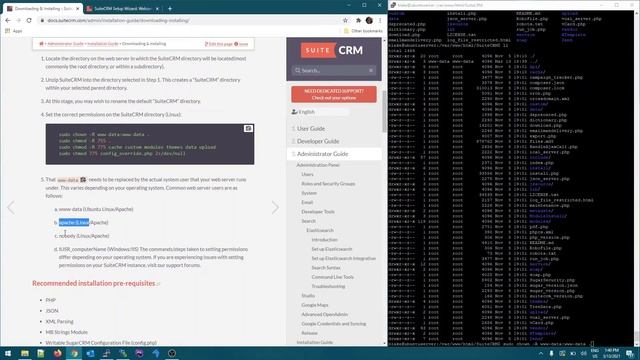Open Google Maps in the sidebar
This screenshot has height=360, width=640.
(x=315, y=305)
